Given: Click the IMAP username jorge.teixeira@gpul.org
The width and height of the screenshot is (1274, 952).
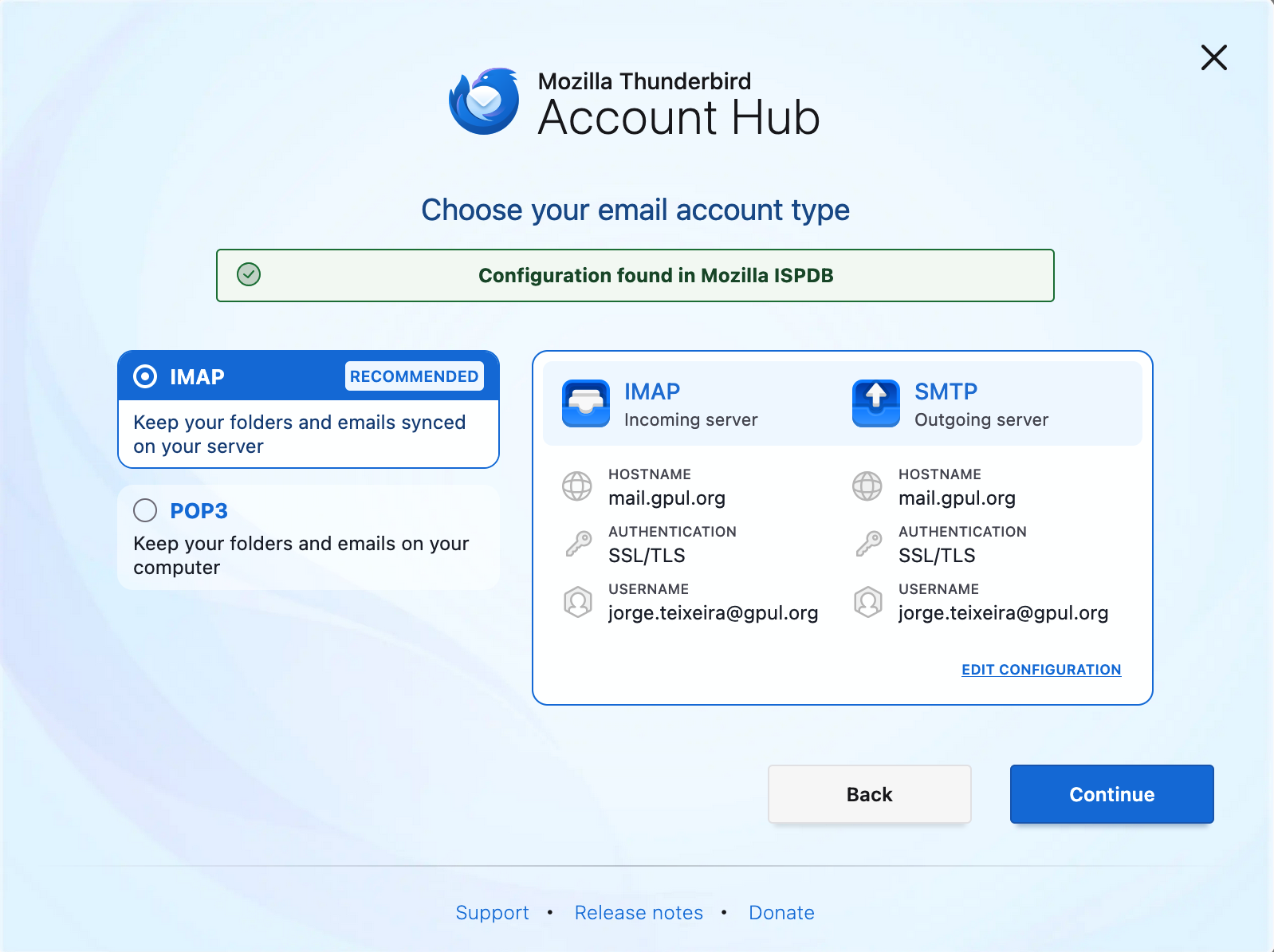Looking at the screenshot, I should point(713,613).
